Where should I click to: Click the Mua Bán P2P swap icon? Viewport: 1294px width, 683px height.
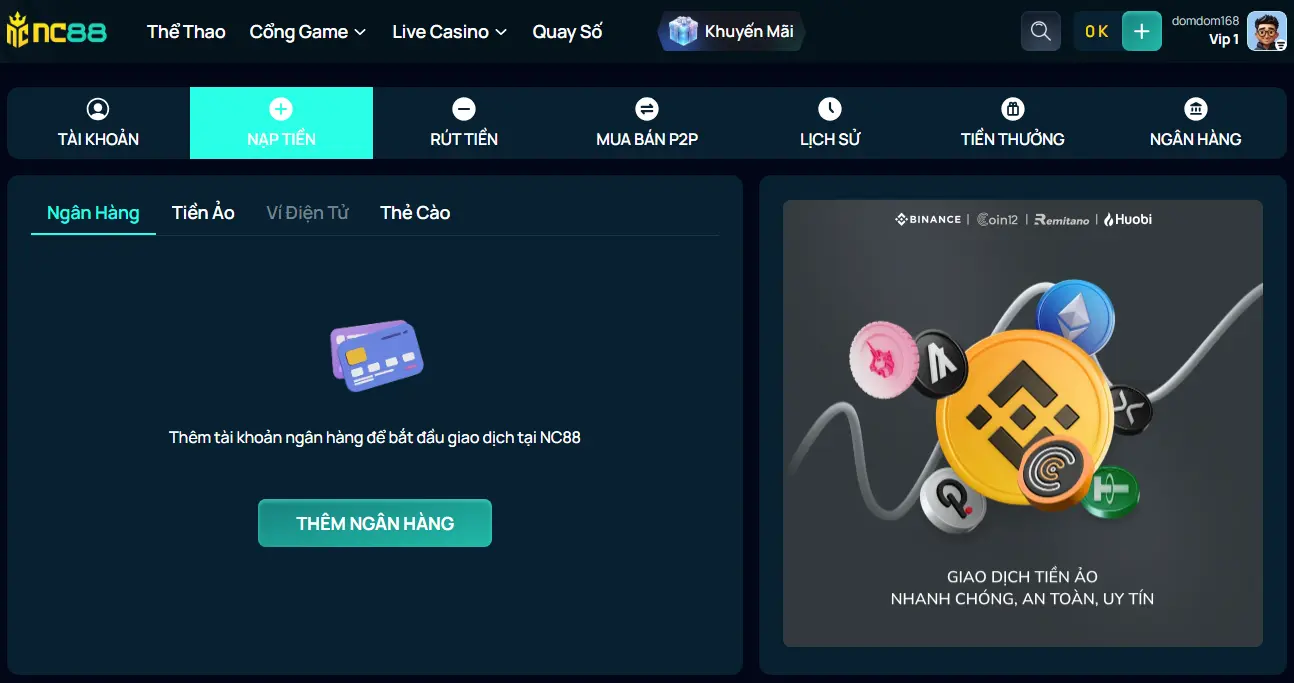[647, 109]
